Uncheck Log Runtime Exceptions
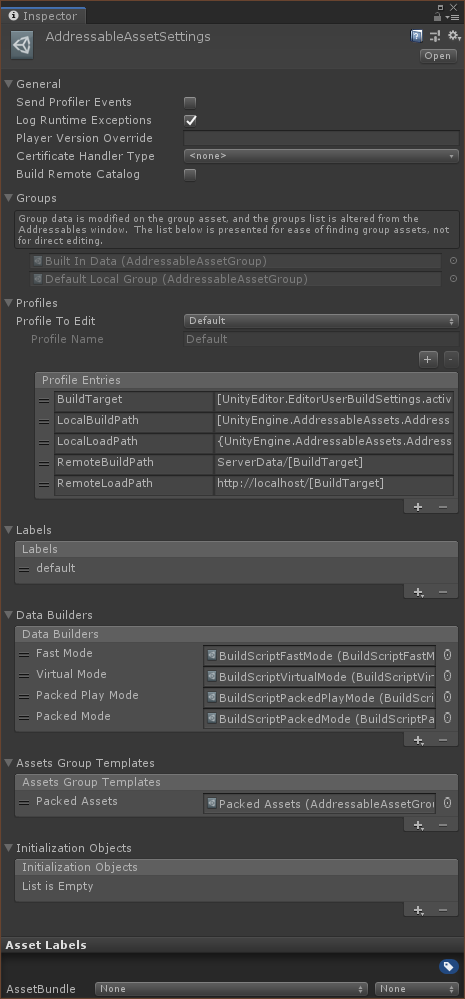The width and height of the screenshot is (465, 999). pos(190,120)
